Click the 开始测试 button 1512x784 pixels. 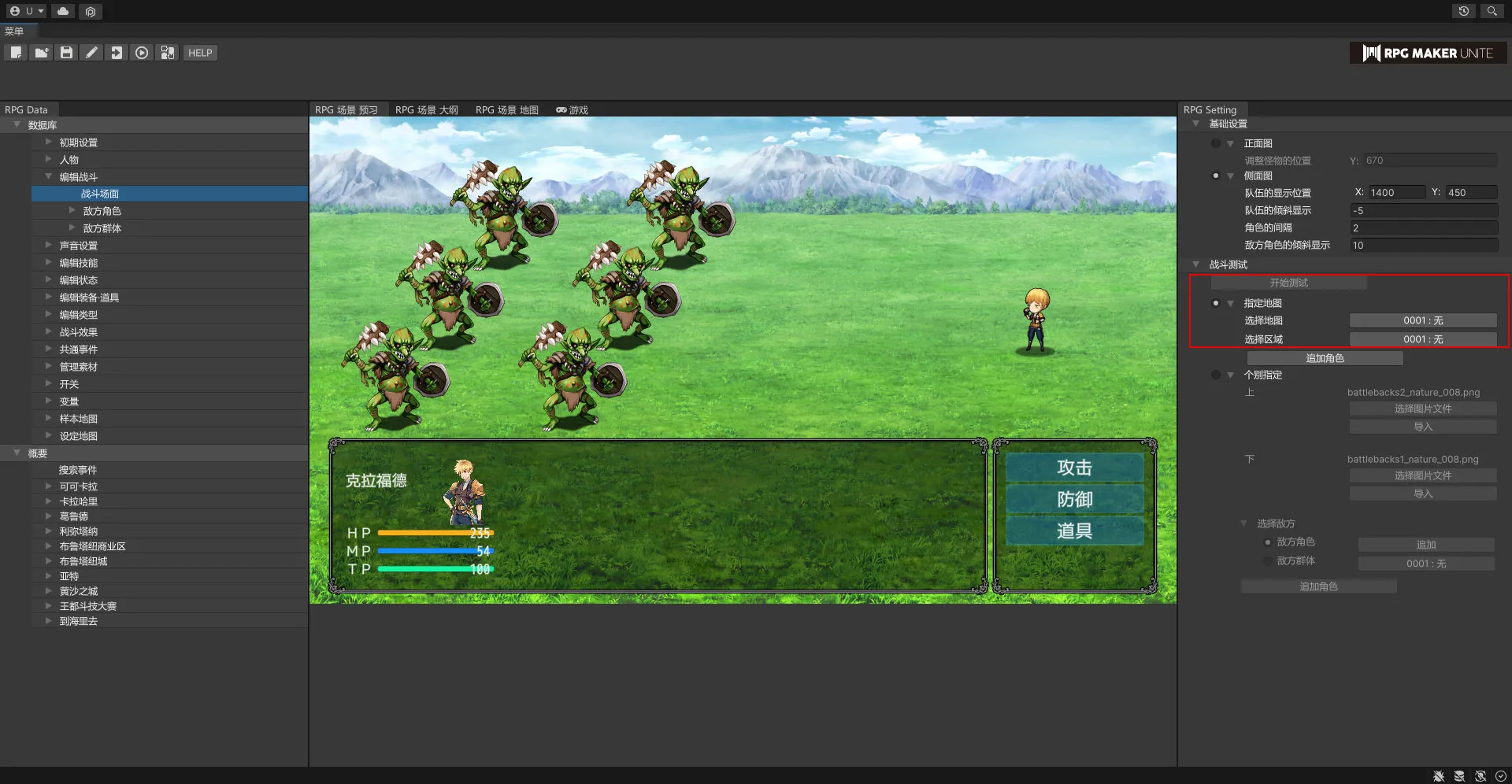click(1288, 283)
